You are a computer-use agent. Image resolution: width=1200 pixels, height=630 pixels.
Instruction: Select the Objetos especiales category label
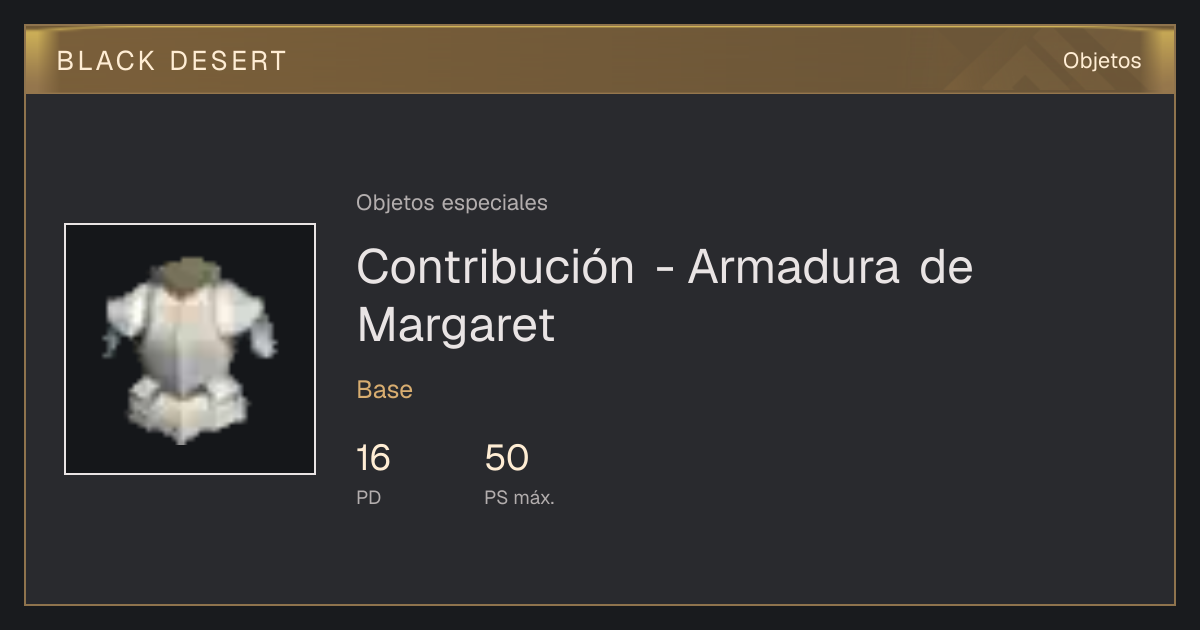pos(452,203)
